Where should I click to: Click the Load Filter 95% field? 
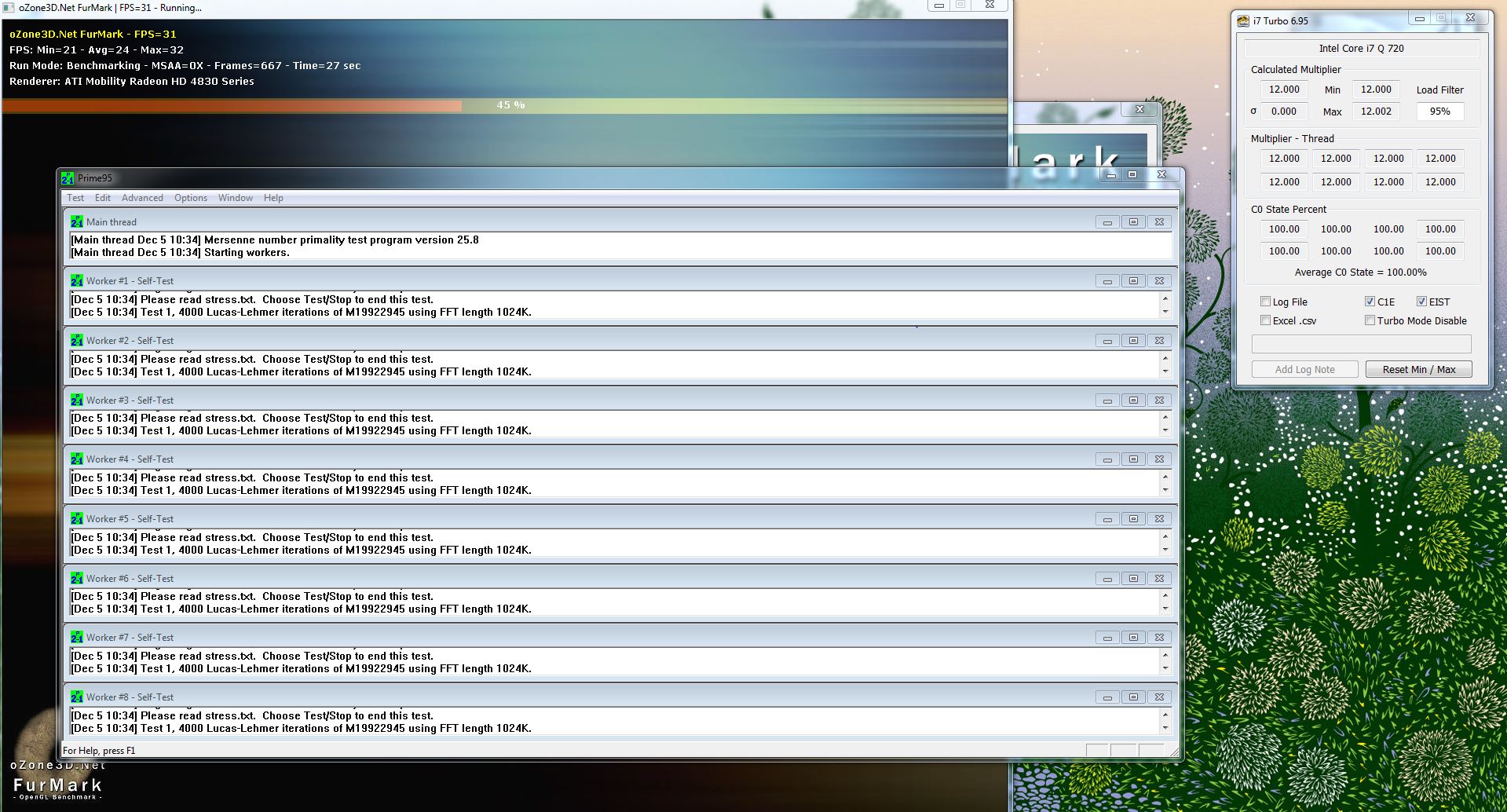[x=1439, y=112]
